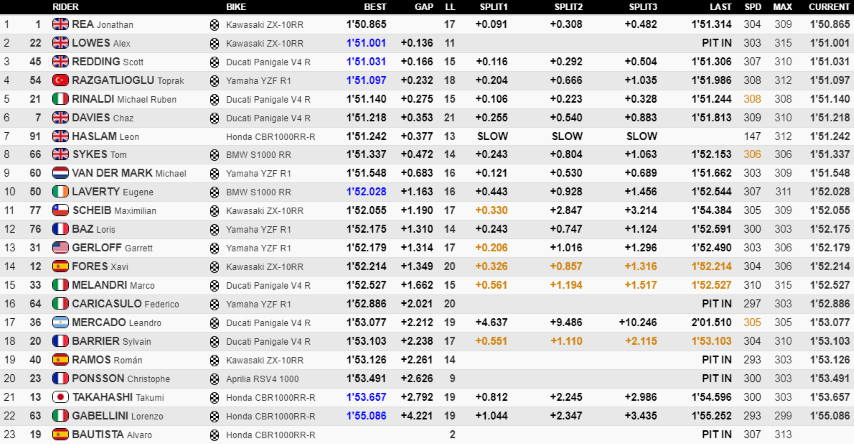Click the checkered flag icon in PONSSON's row
Screen dimensions: 854x444
click(214, 378)
